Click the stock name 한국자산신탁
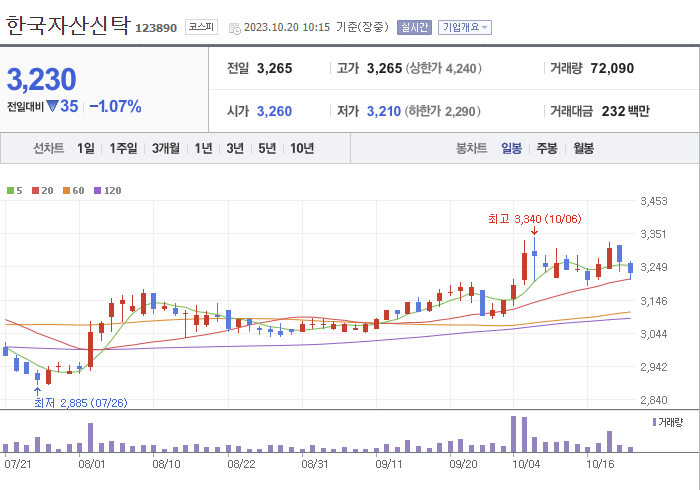This screenshot has height=490, width=700. click(x=68, y=25)
